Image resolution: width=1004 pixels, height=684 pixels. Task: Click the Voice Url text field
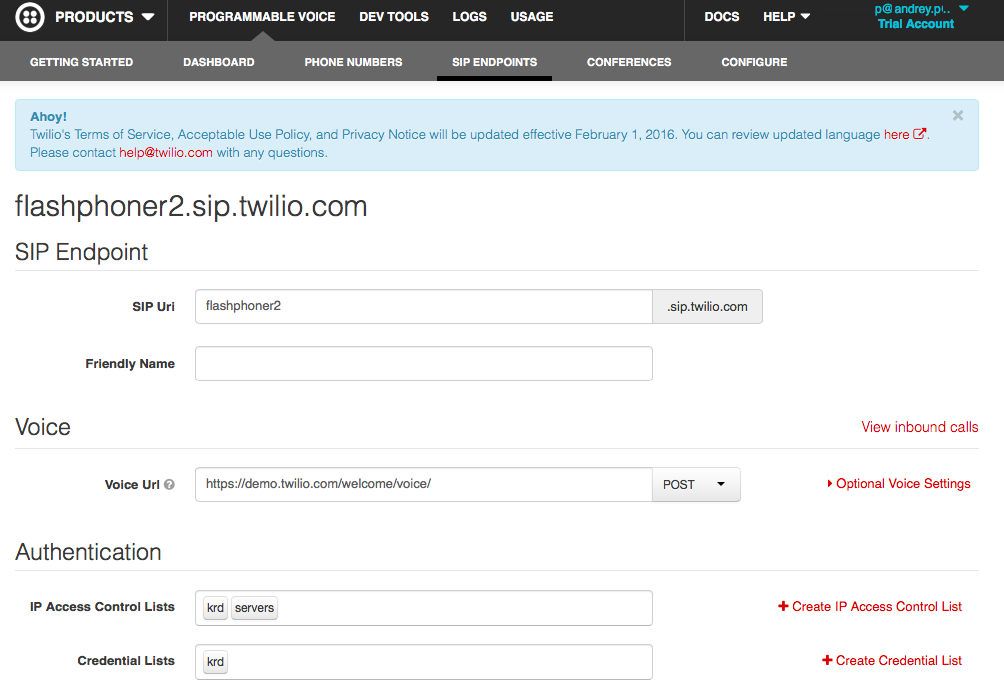pos(424,485)
